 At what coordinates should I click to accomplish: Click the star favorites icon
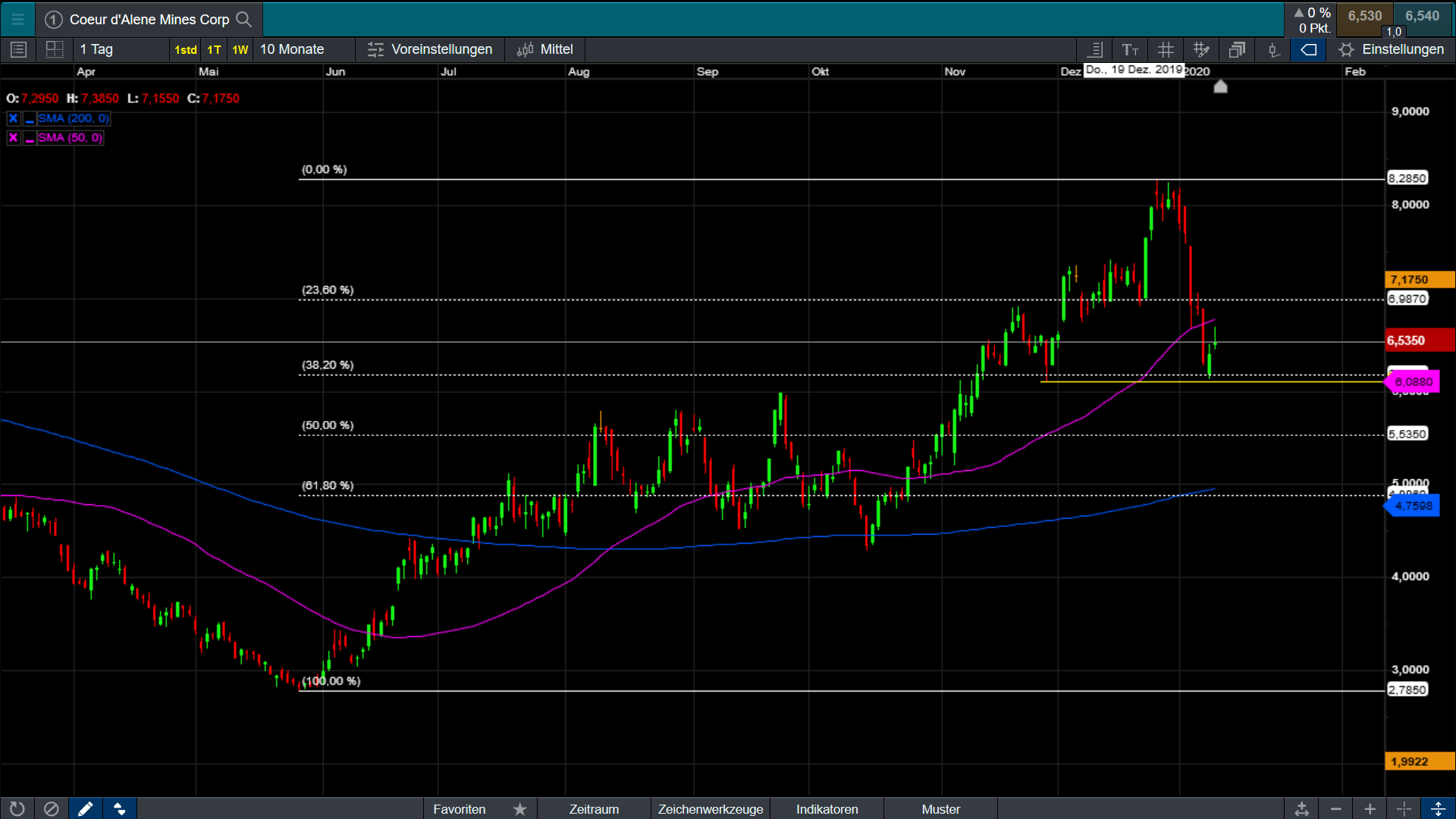[519, 809]
